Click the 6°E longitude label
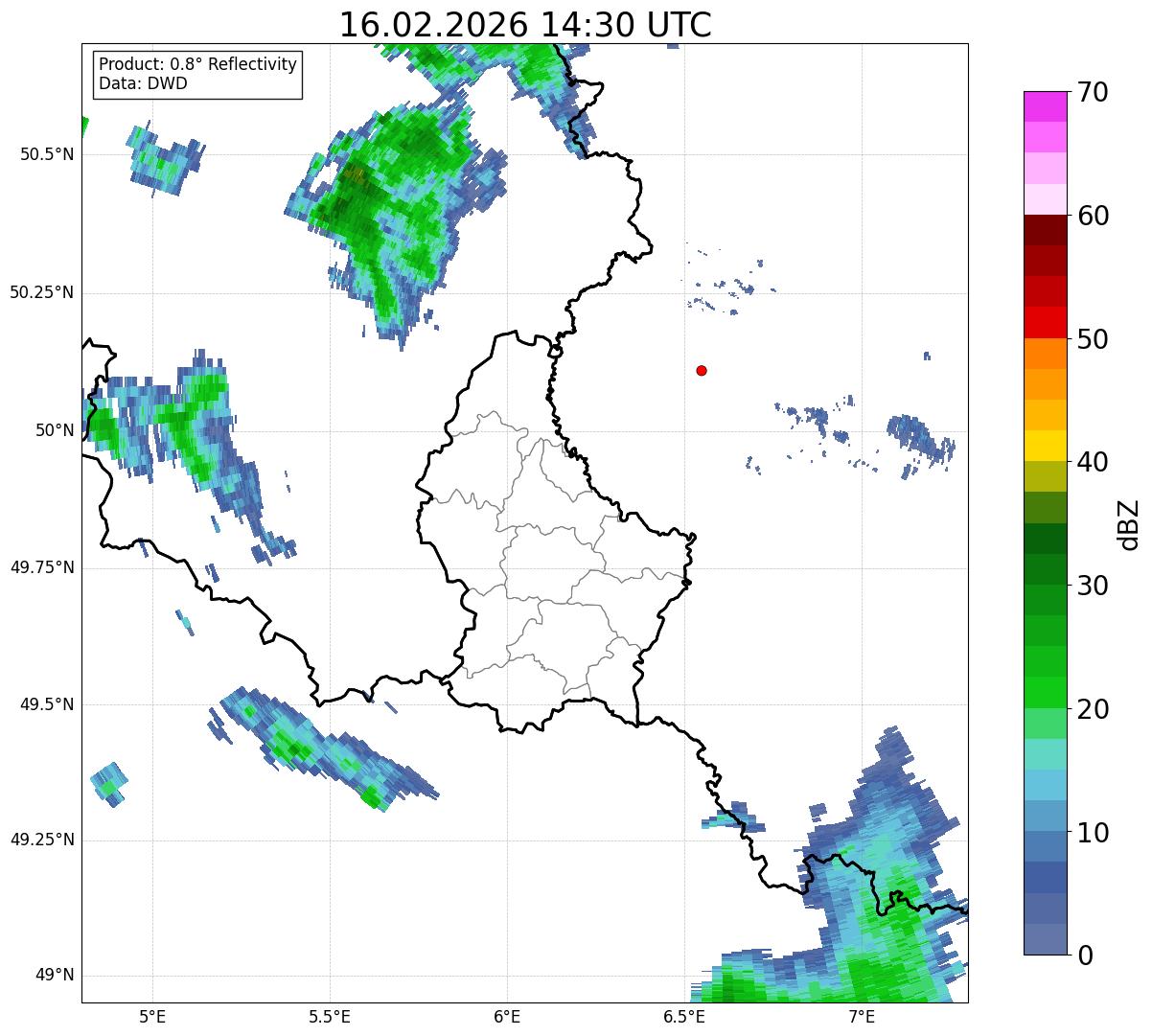The height and width of the screenshot is (1036, 1152). (507, 1016)
